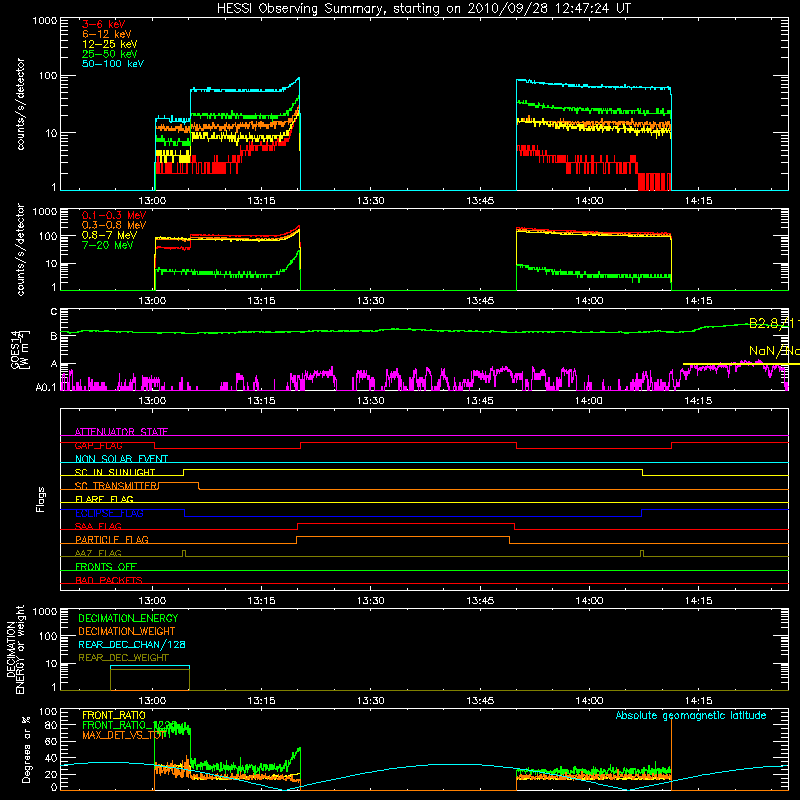Viewport: 800px width, 800px height.
Task: Select the red '3-6 keV' legend label
Action: pyautogui.click(x=104, y=24)
